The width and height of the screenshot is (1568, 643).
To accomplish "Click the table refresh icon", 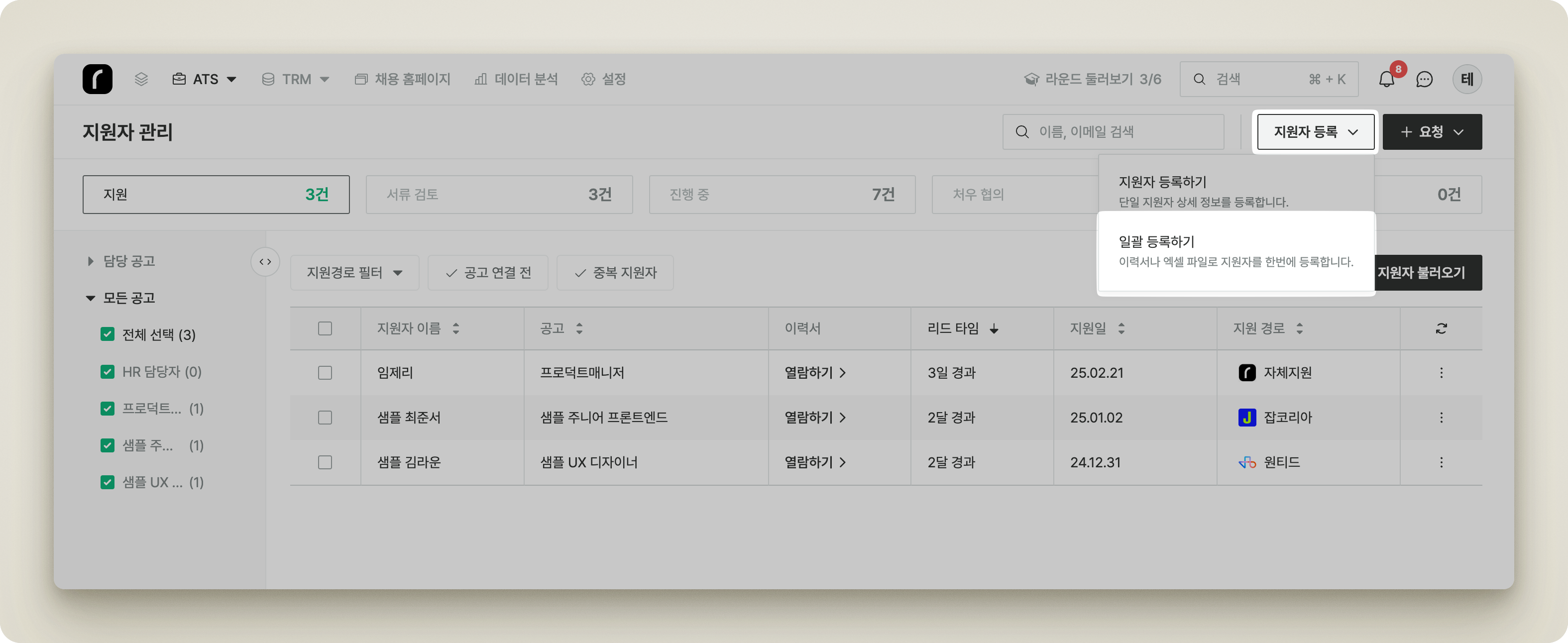I will click(1441, 328).
